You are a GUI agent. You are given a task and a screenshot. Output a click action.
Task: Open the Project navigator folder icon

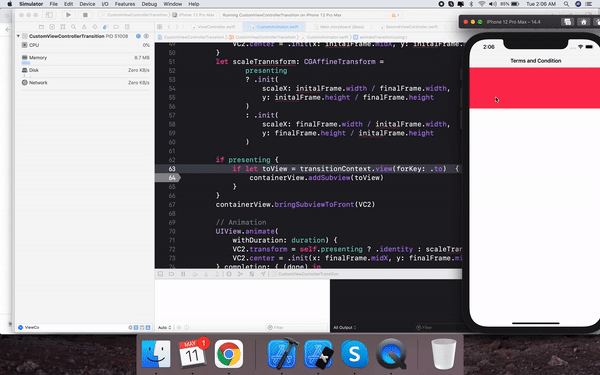[41, 27]
